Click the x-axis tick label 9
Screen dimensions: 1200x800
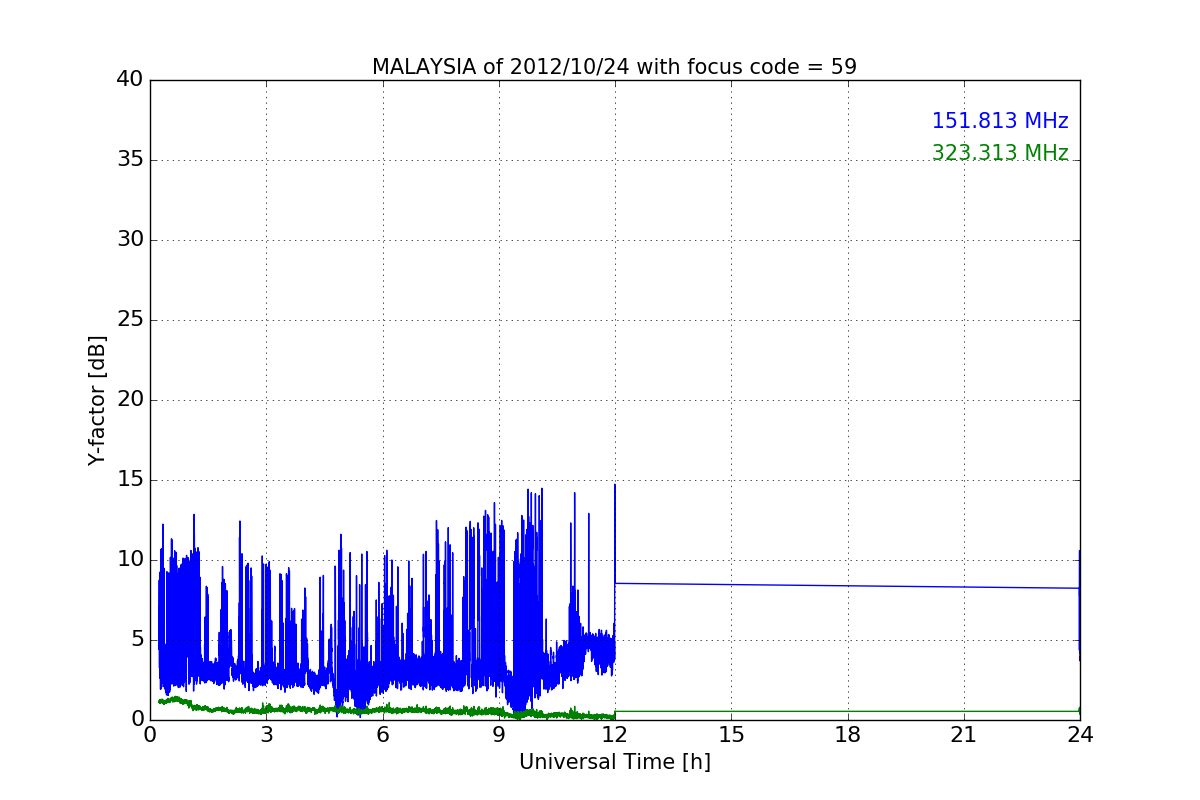coord(499,734)
